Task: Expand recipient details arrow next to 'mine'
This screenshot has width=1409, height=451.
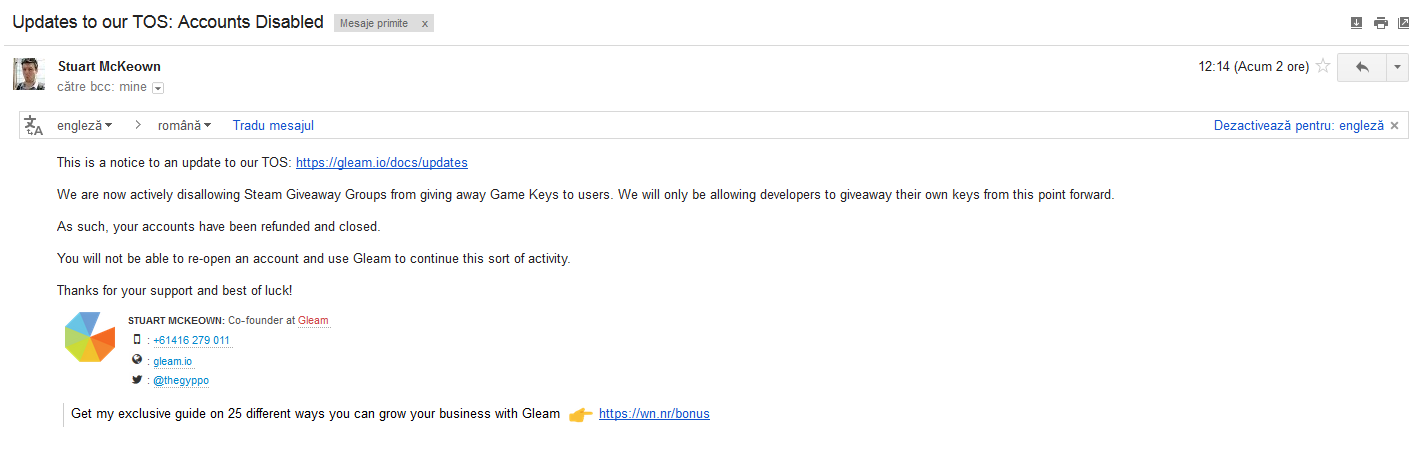Action: point(158,88)
